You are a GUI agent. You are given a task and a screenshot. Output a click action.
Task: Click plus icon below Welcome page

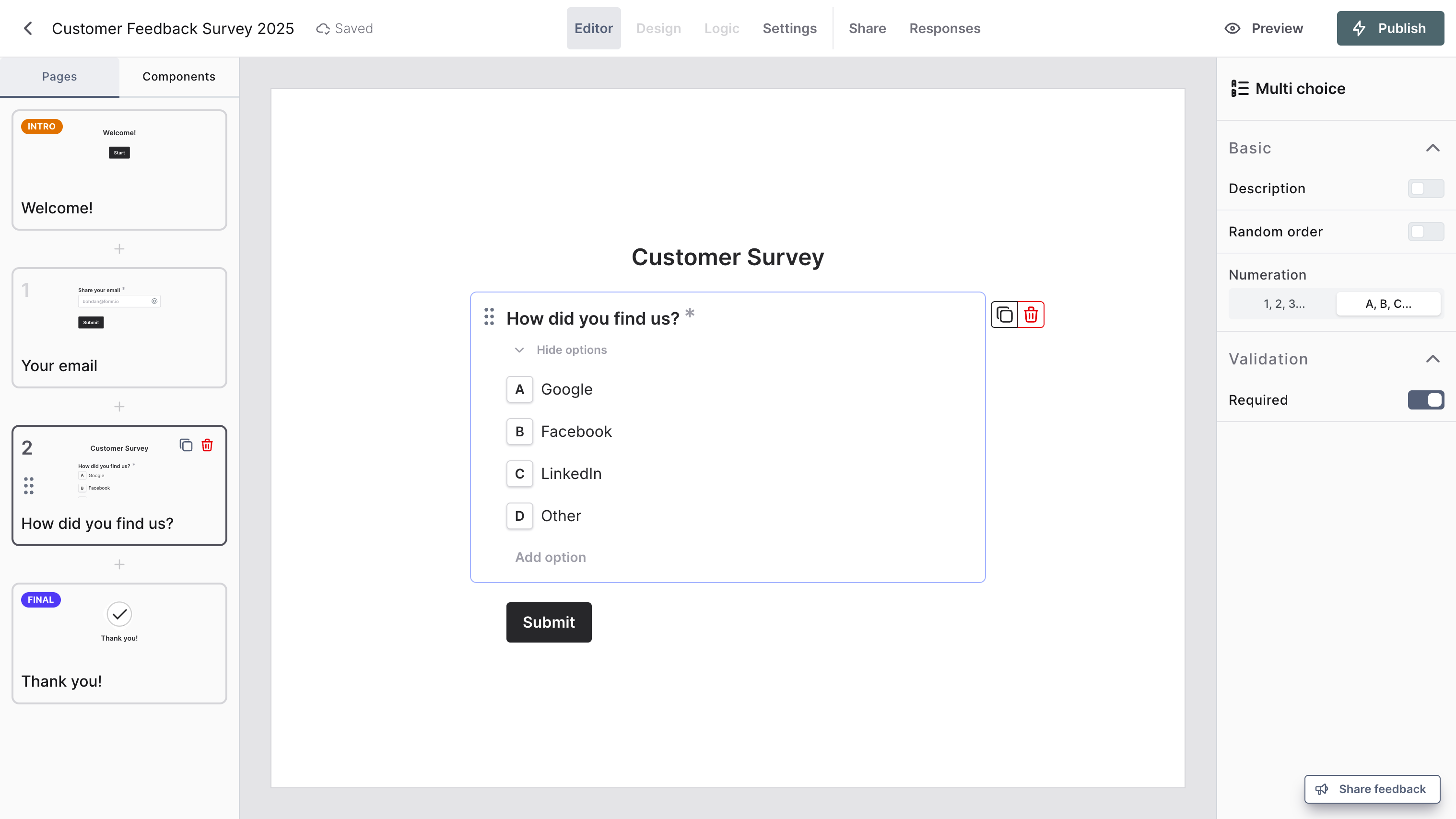(119, 249)
